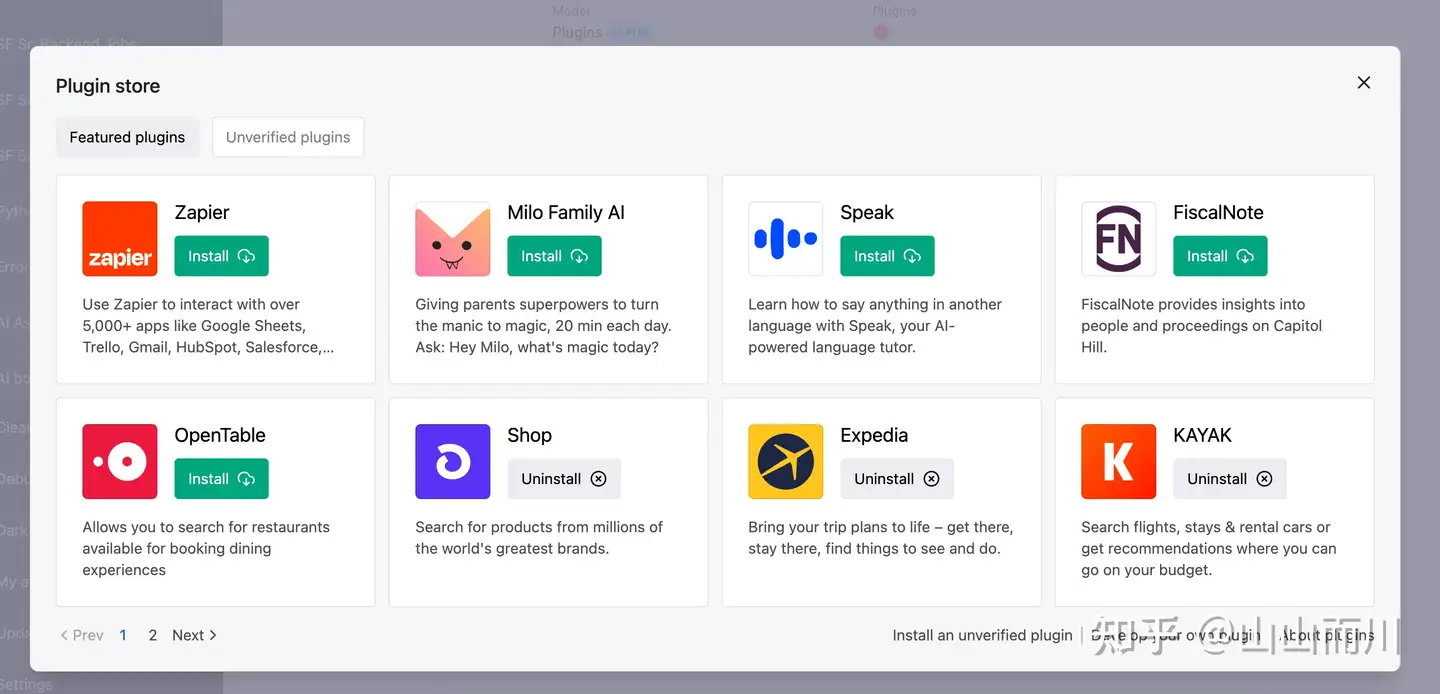Click Shop description about greatest brands
Image resolution: width=1440 pixels, height=694 pixels.
tap(539, 538)
